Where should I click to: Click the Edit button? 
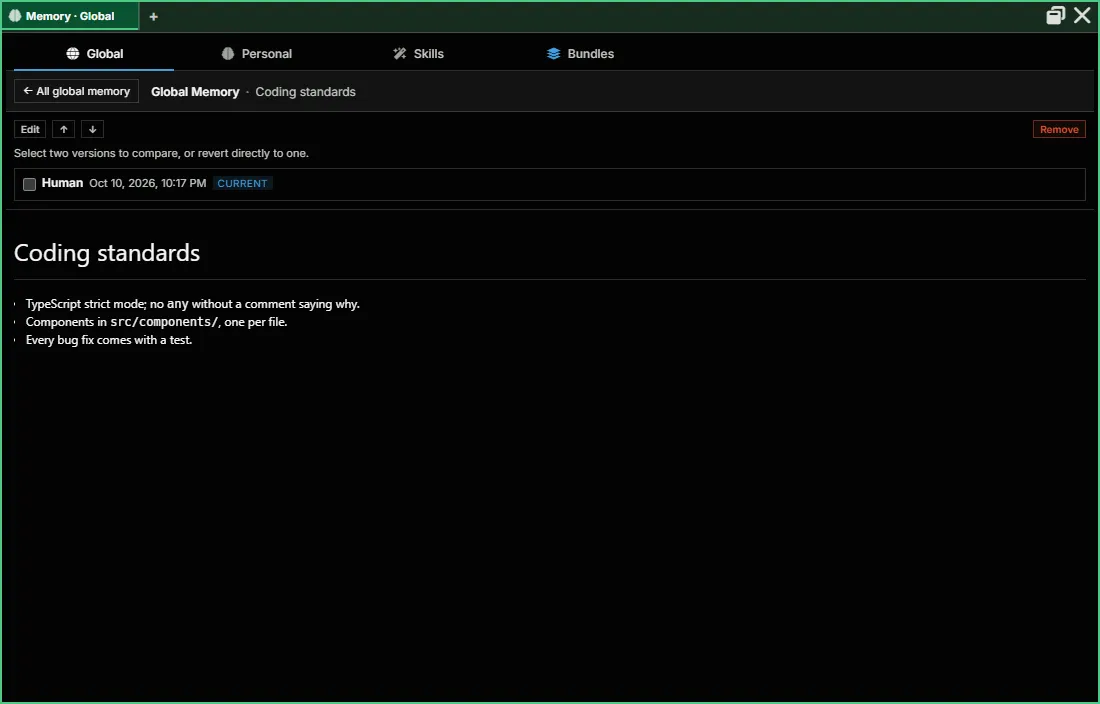point(30,129)
